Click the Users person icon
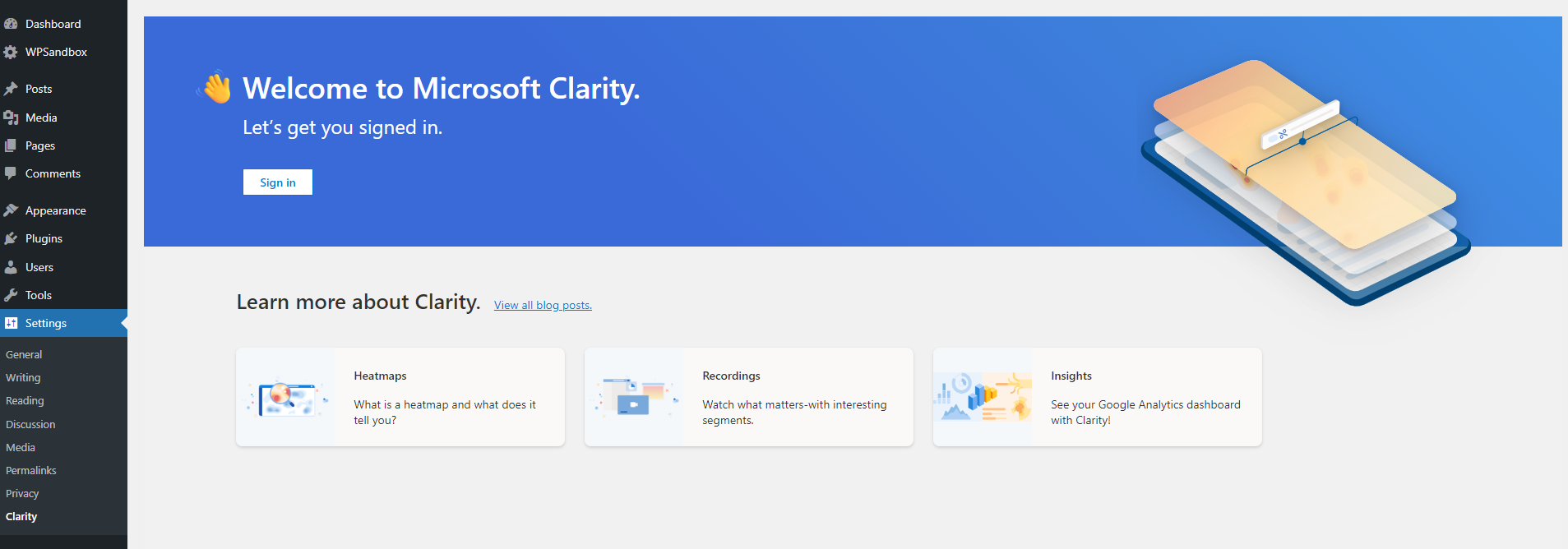 coord(11,267)
